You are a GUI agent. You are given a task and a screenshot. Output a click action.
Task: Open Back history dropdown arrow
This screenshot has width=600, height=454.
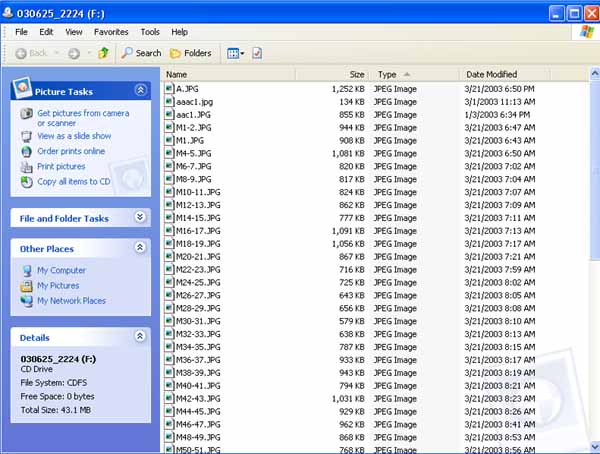(x=56, y=53)
